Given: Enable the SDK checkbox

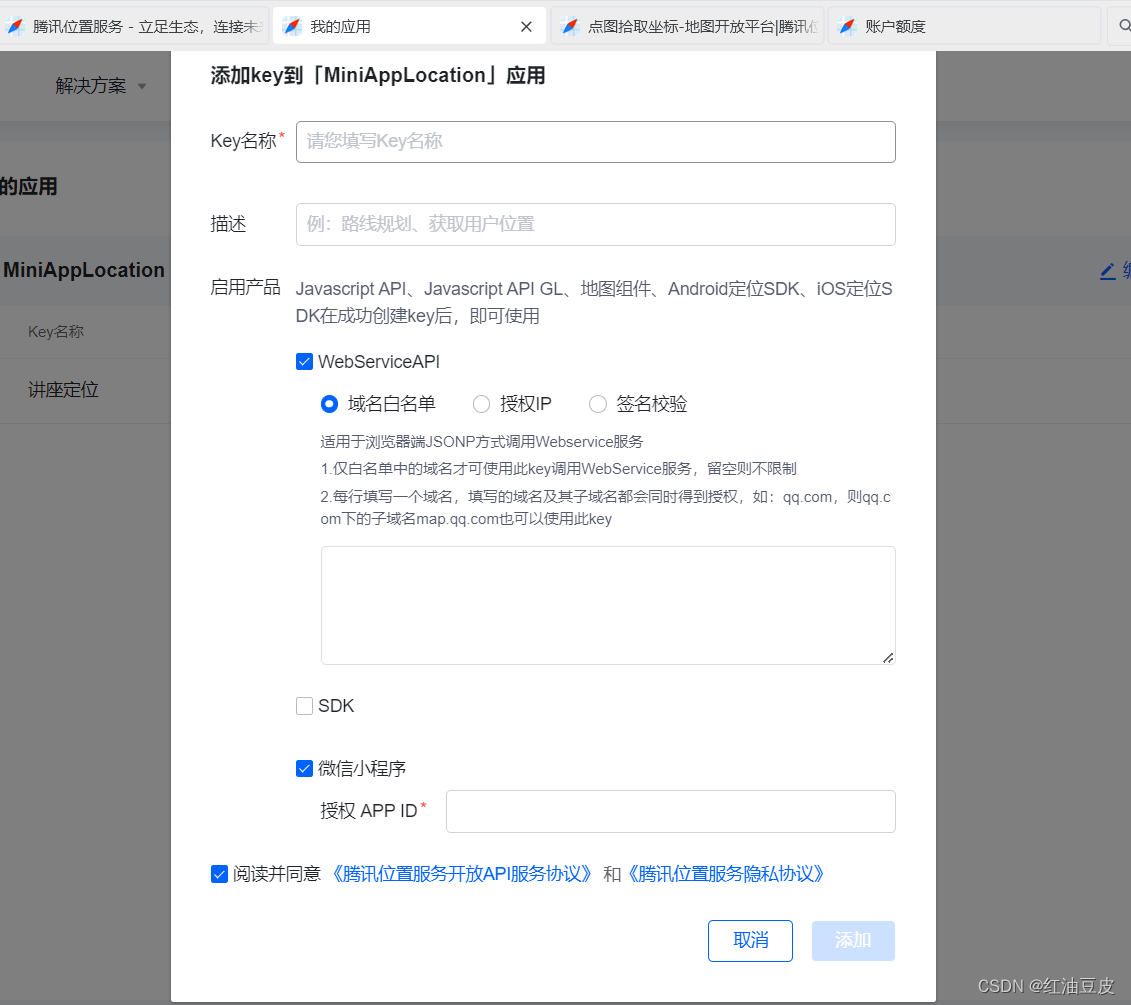Looking at the screenshot, I should tap(304, 706).
